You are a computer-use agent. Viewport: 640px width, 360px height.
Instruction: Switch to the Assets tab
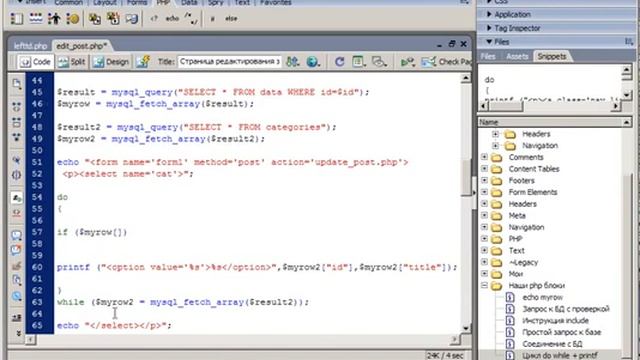[517, 56]
